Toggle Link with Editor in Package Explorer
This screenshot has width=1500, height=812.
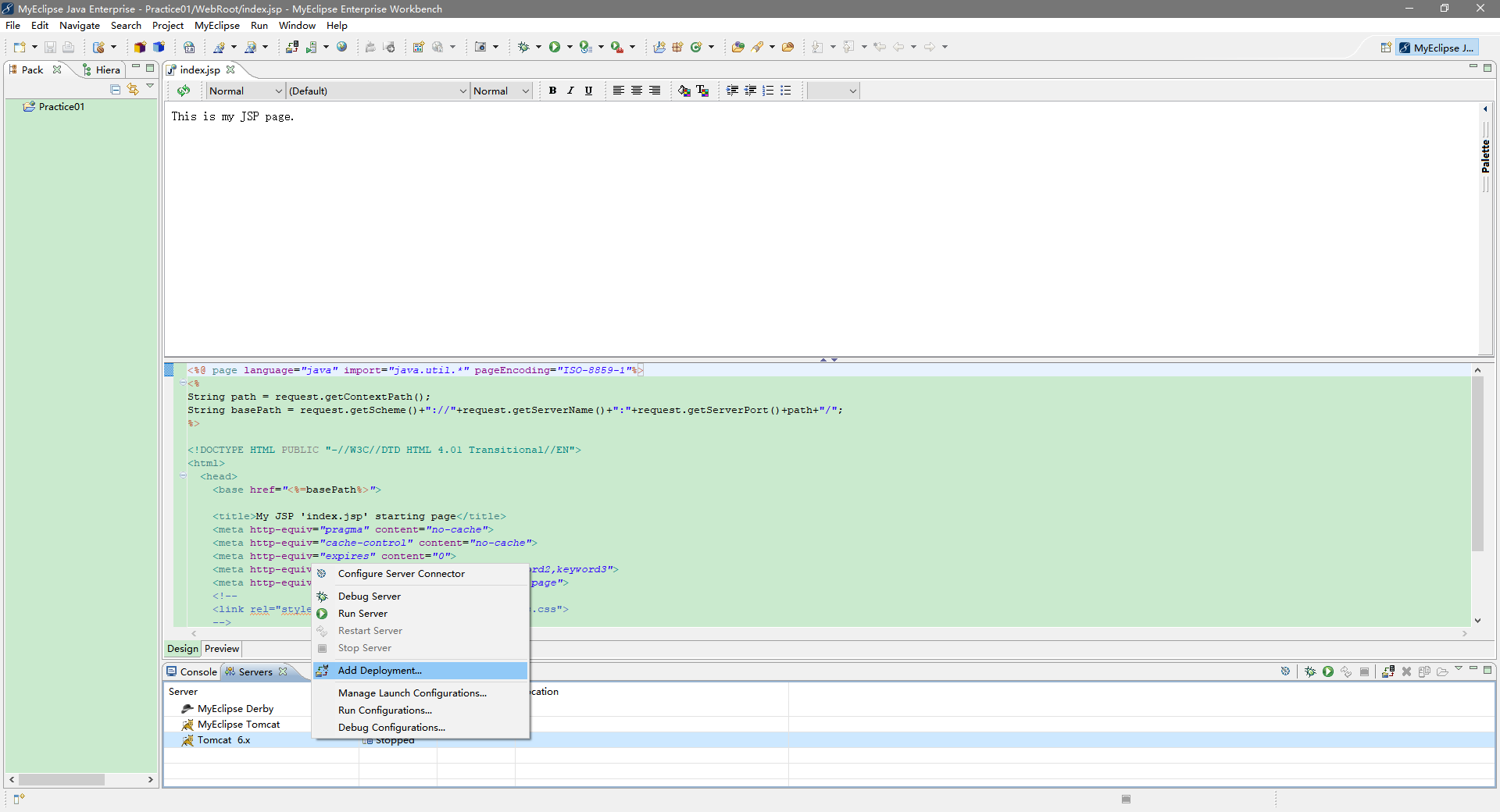point(133,90)
